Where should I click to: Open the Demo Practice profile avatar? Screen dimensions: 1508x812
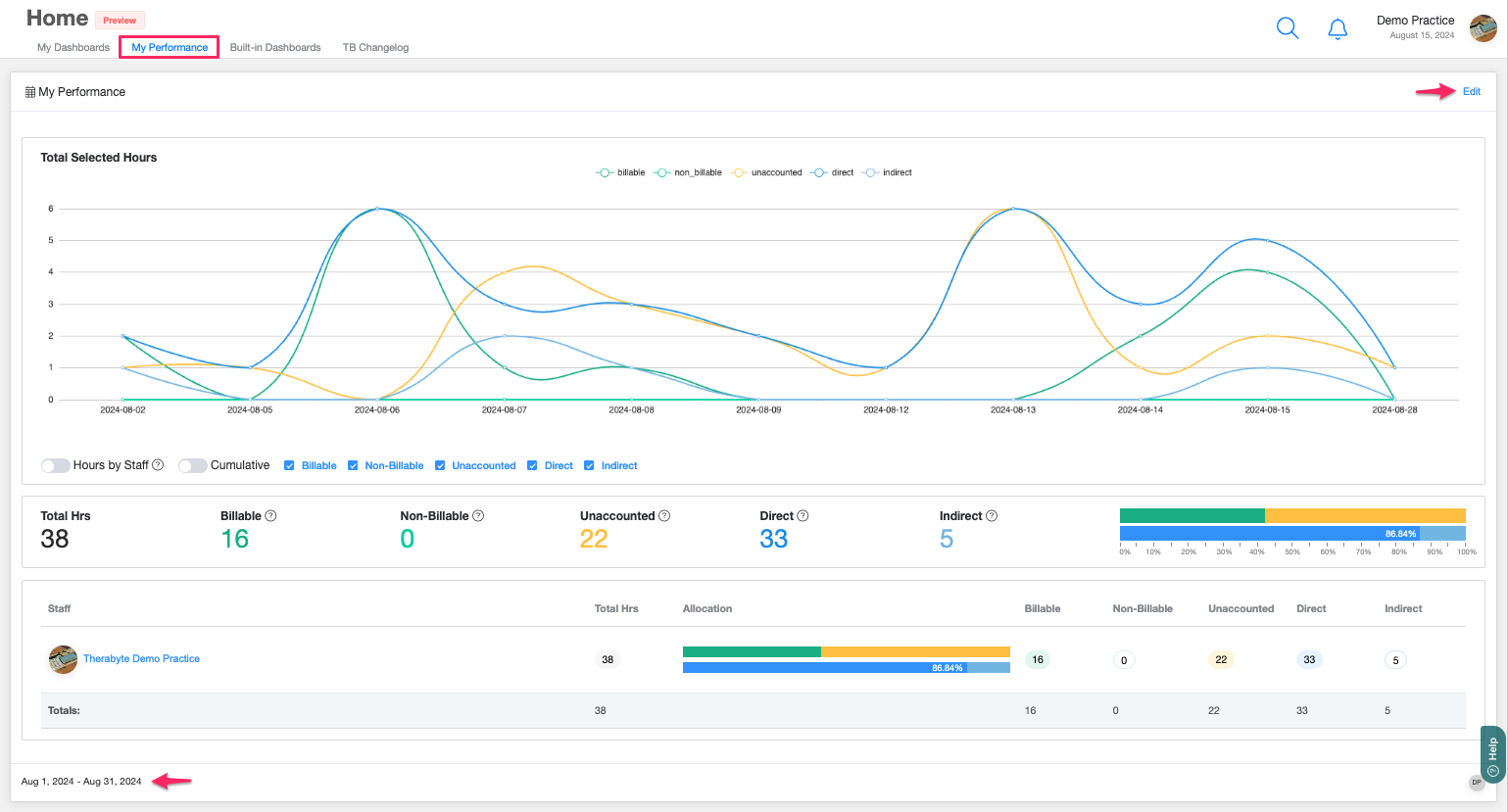pos(1484,28)
